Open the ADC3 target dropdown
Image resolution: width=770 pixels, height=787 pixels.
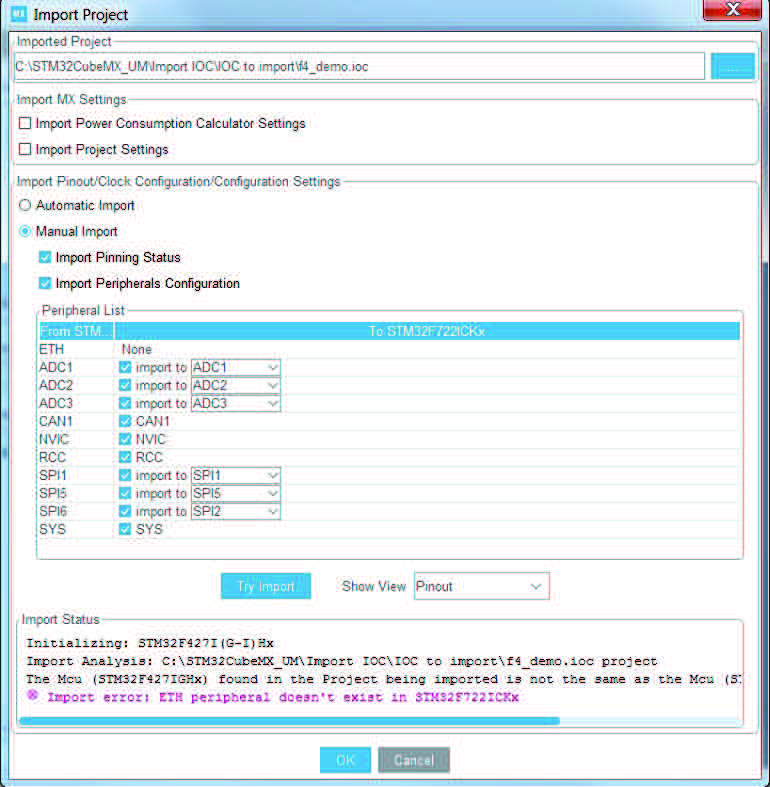(235, 404)
